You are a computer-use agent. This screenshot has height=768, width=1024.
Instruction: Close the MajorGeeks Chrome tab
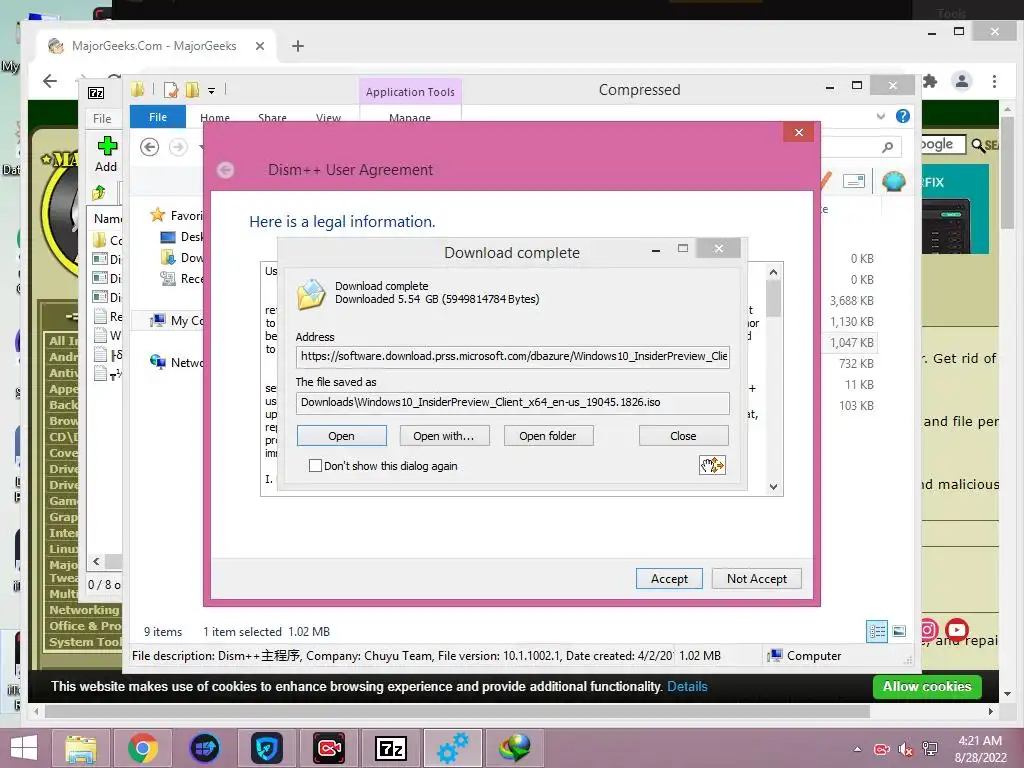pyautogui.click(x=259, y=46)
